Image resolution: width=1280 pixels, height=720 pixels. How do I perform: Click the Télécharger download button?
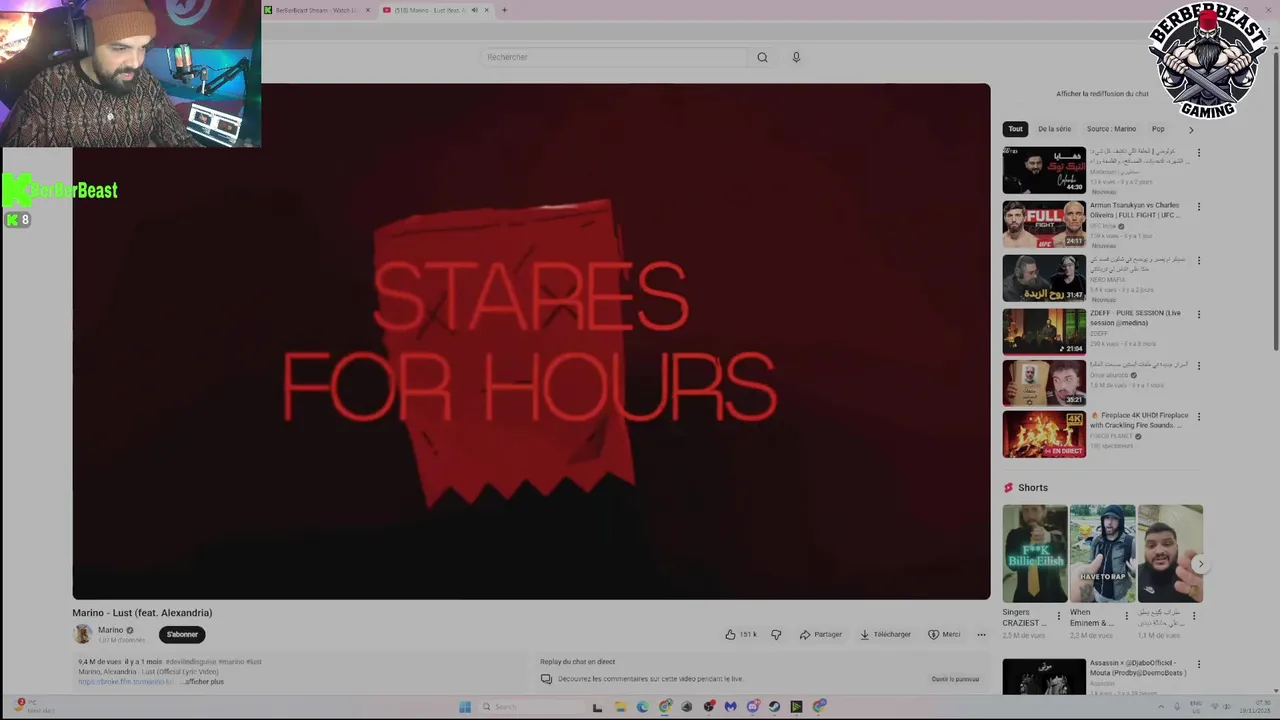coord(885,634)
